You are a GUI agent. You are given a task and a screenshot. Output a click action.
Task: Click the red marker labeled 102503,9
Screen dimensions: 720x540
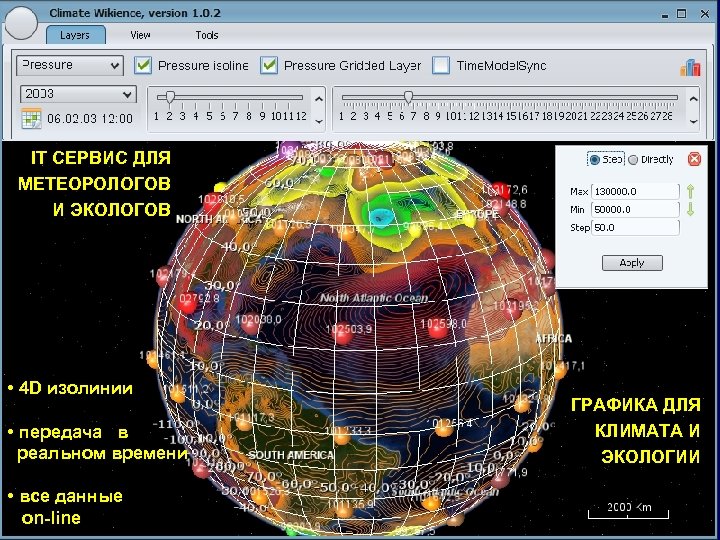tap(343, 336)
